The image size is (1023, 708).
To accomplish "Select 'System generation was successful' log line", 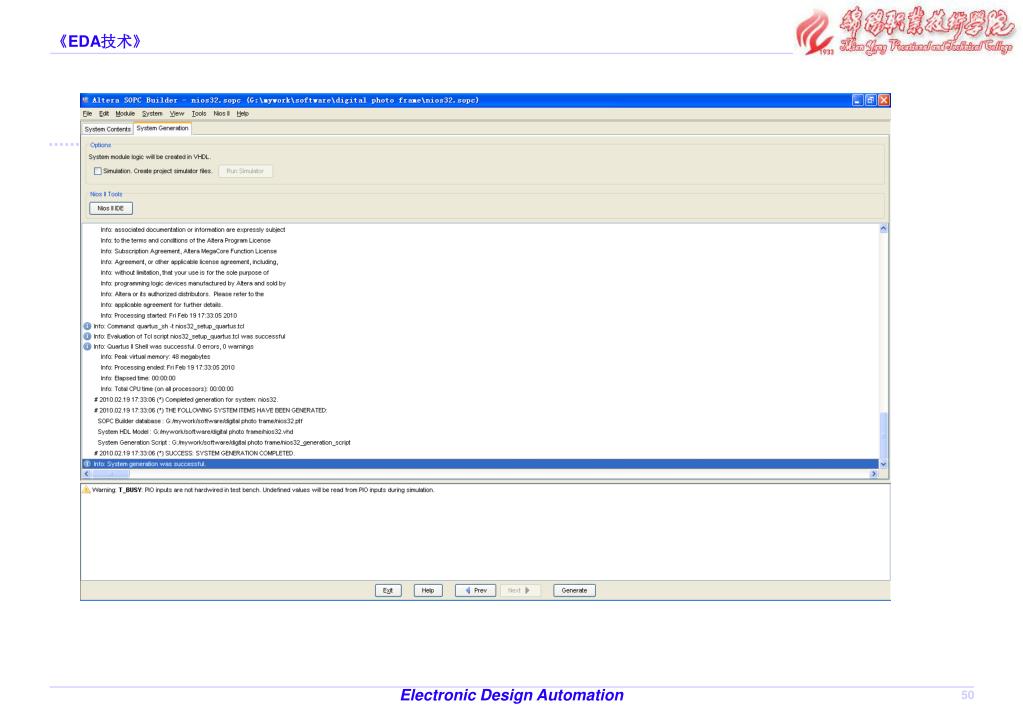I will click(x=480, y=464).
